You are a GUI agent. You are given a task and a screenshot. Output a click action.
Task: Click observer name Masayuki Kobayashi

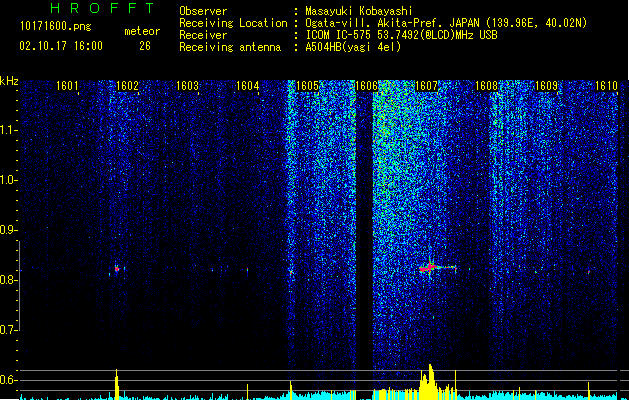click(358, 11)
